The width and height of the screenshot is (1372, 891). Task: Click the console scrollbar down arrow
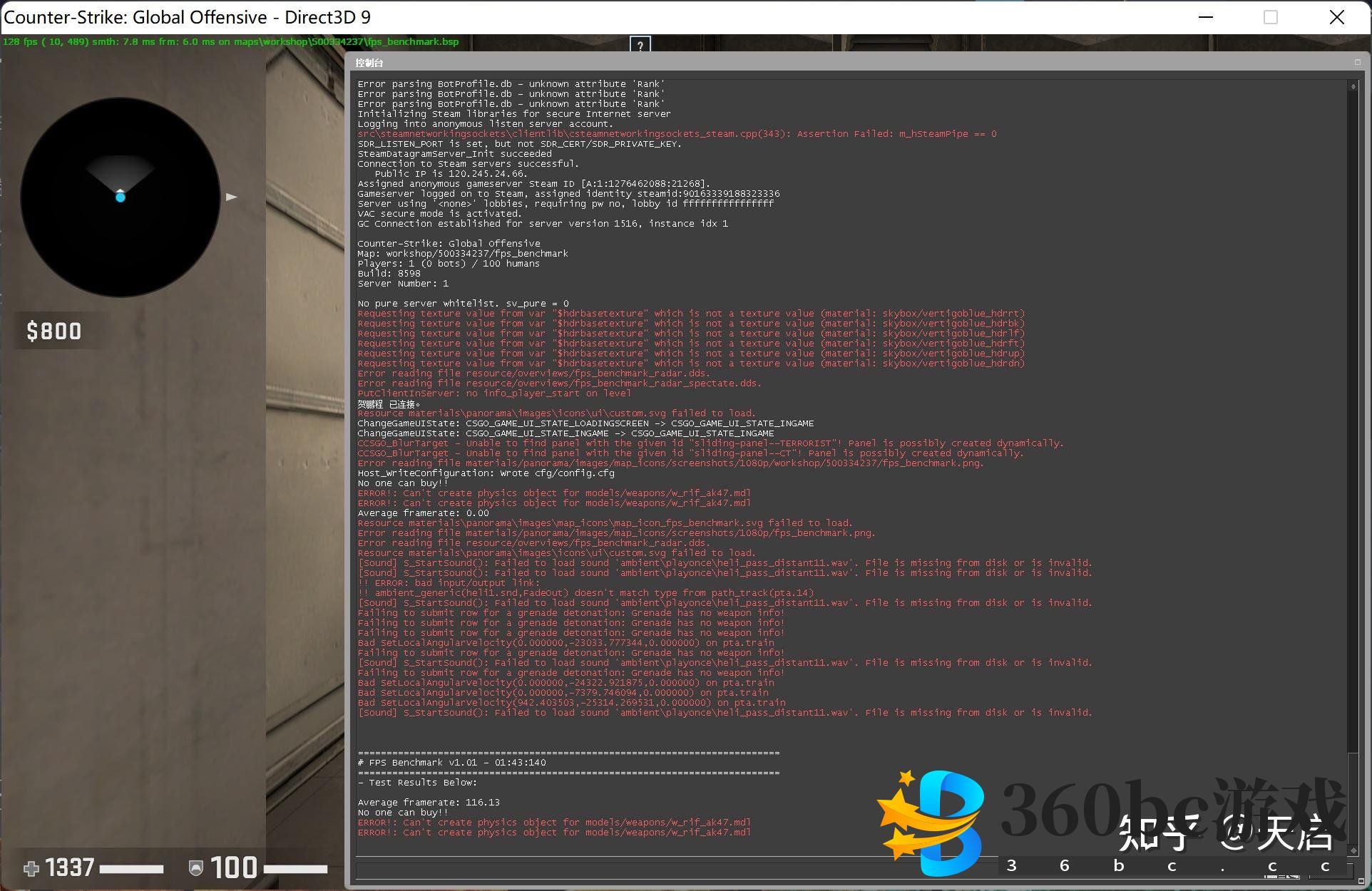(x=1353, y=850)
